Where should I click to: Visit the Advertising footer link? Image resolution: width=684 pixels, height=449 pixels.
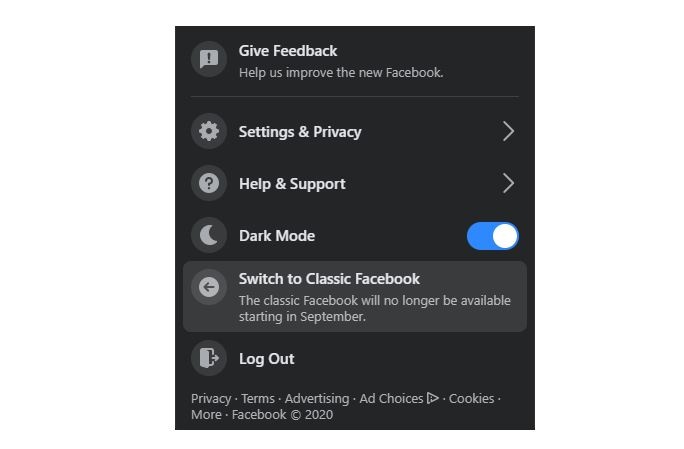tap(317, 399)
